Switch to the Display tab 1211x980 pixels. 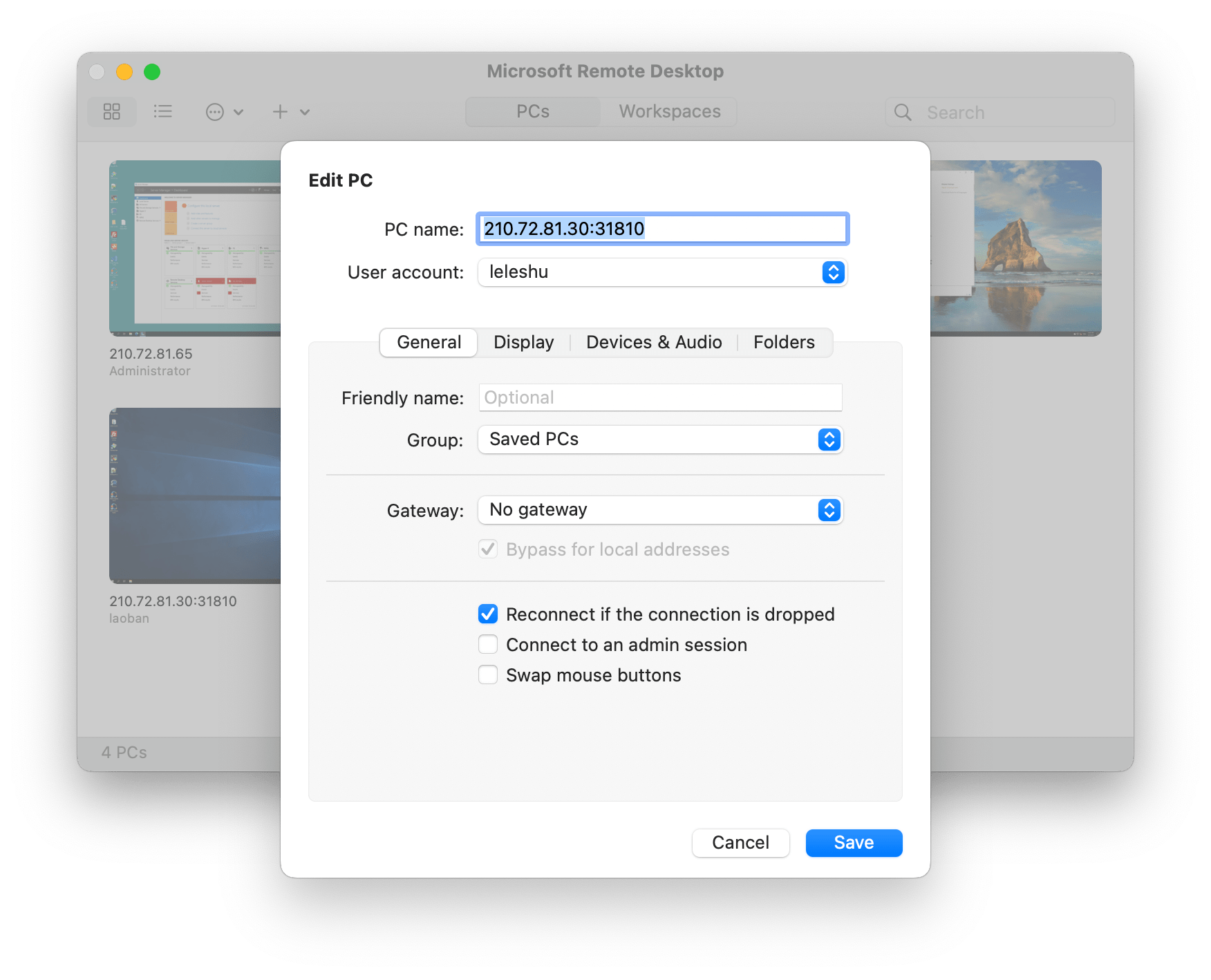[x=523, y=343]
